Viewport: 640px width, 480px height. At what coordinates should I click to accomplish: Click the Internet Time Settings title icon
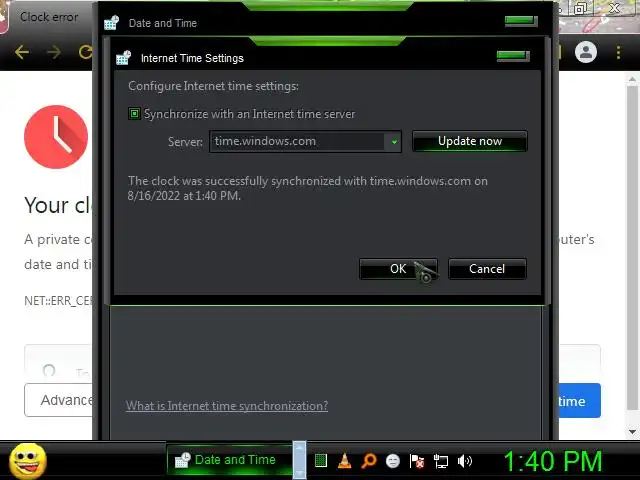point(123,58)
